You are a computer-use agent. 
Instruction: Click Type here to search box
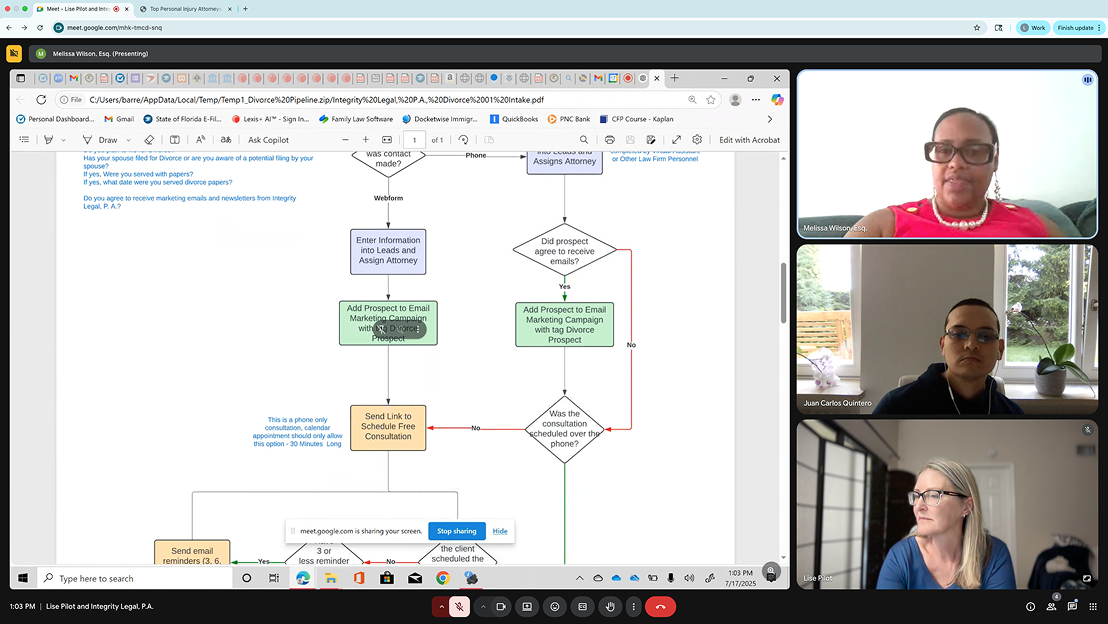point(134,578)
